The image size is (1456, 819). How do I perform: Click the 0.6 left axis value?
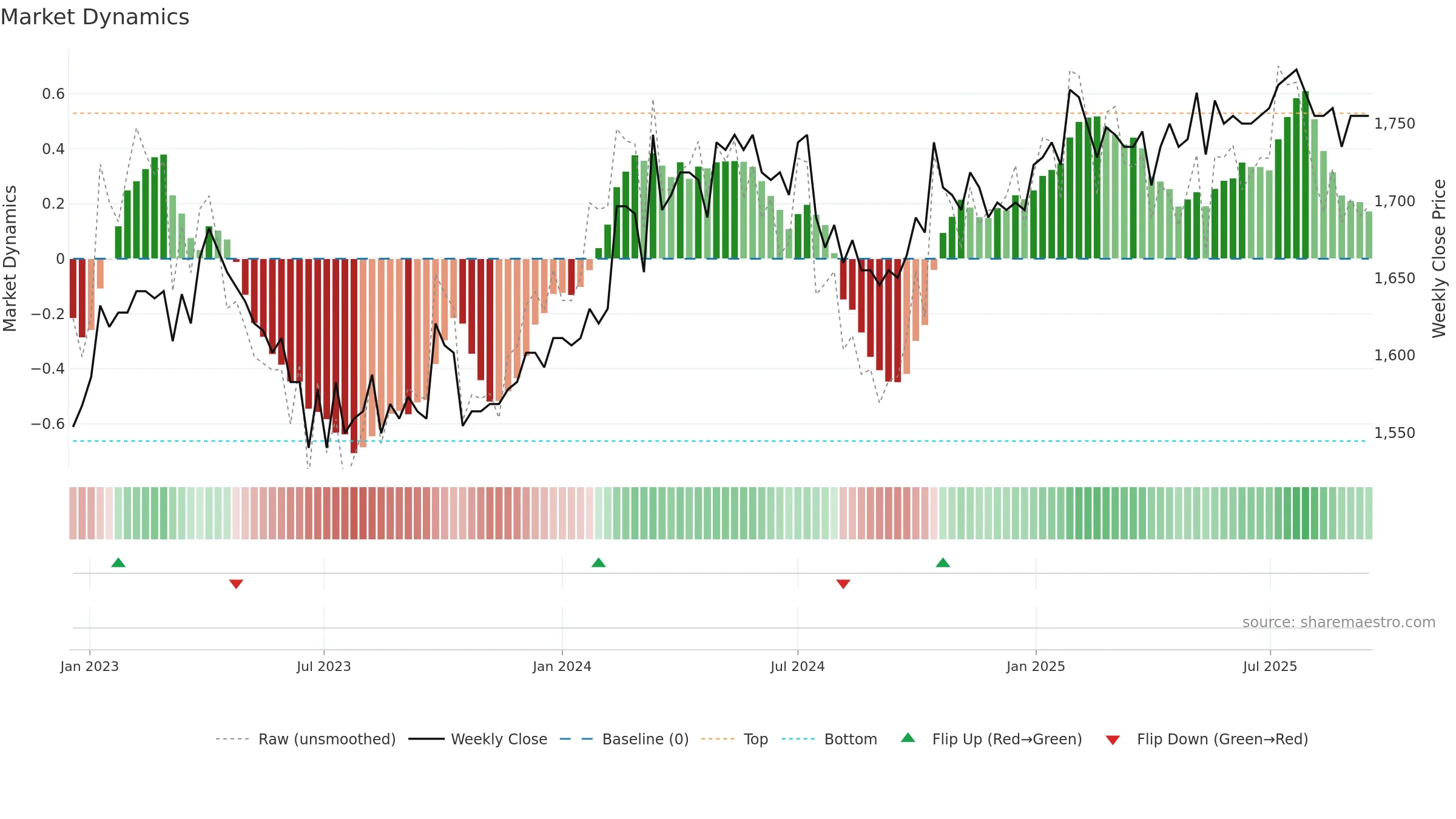(x=53, y=94)
